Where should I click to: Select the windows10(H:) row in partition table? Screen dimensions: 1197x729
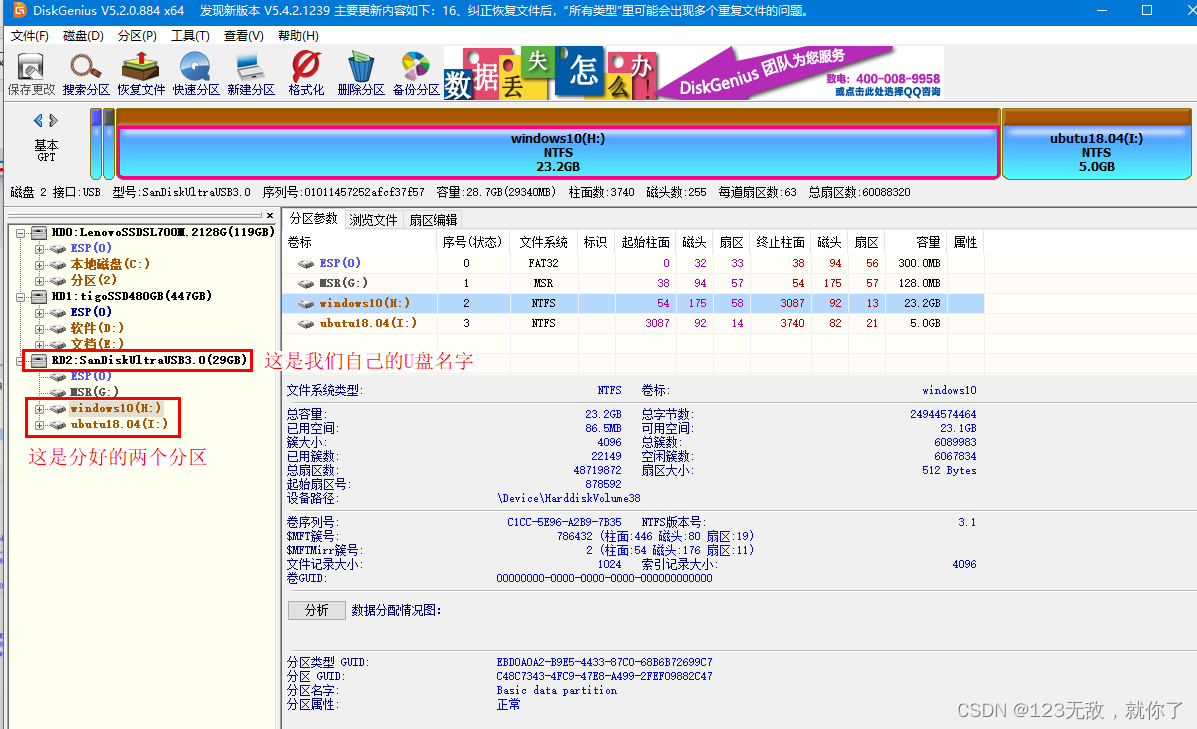[634, 303]
